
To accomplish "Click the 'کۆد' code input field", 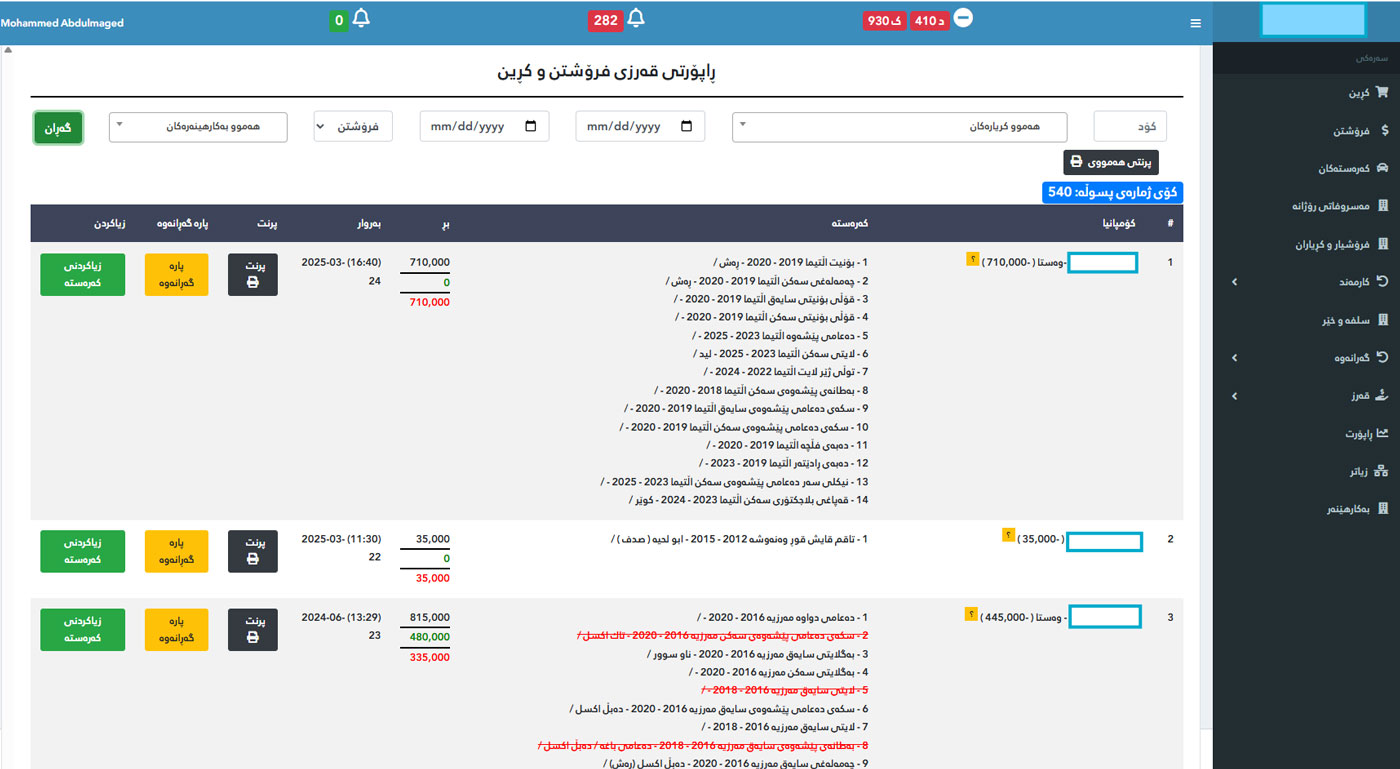I will (1130, 127).
